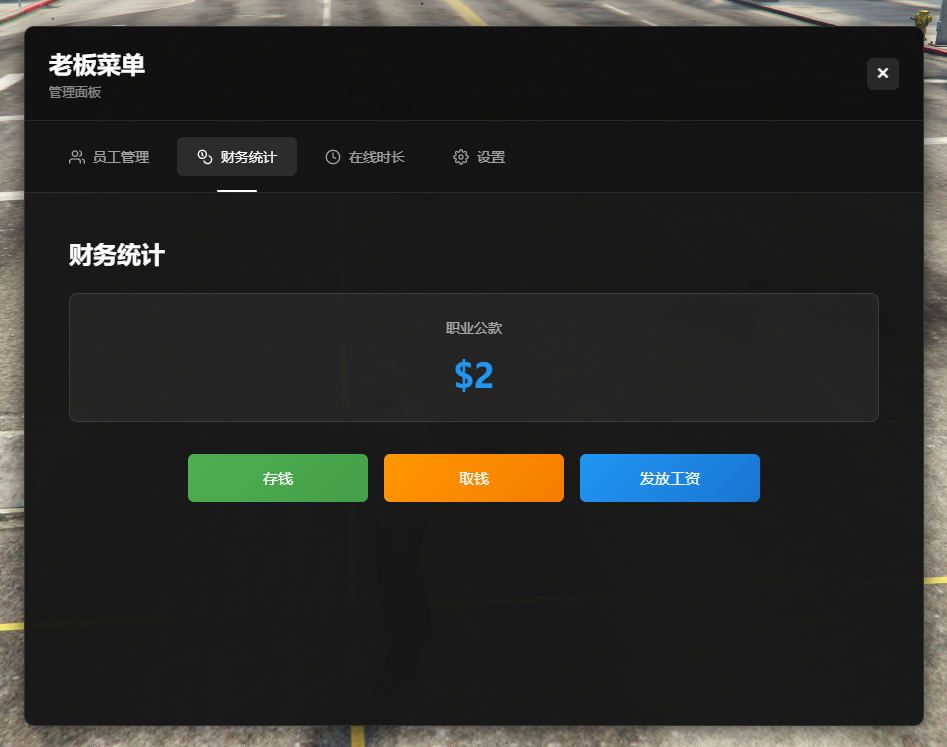This screenshot has height=747, width=947.
Task: Click the 老板菜单 title text
Action: click(x=97, y=65)
